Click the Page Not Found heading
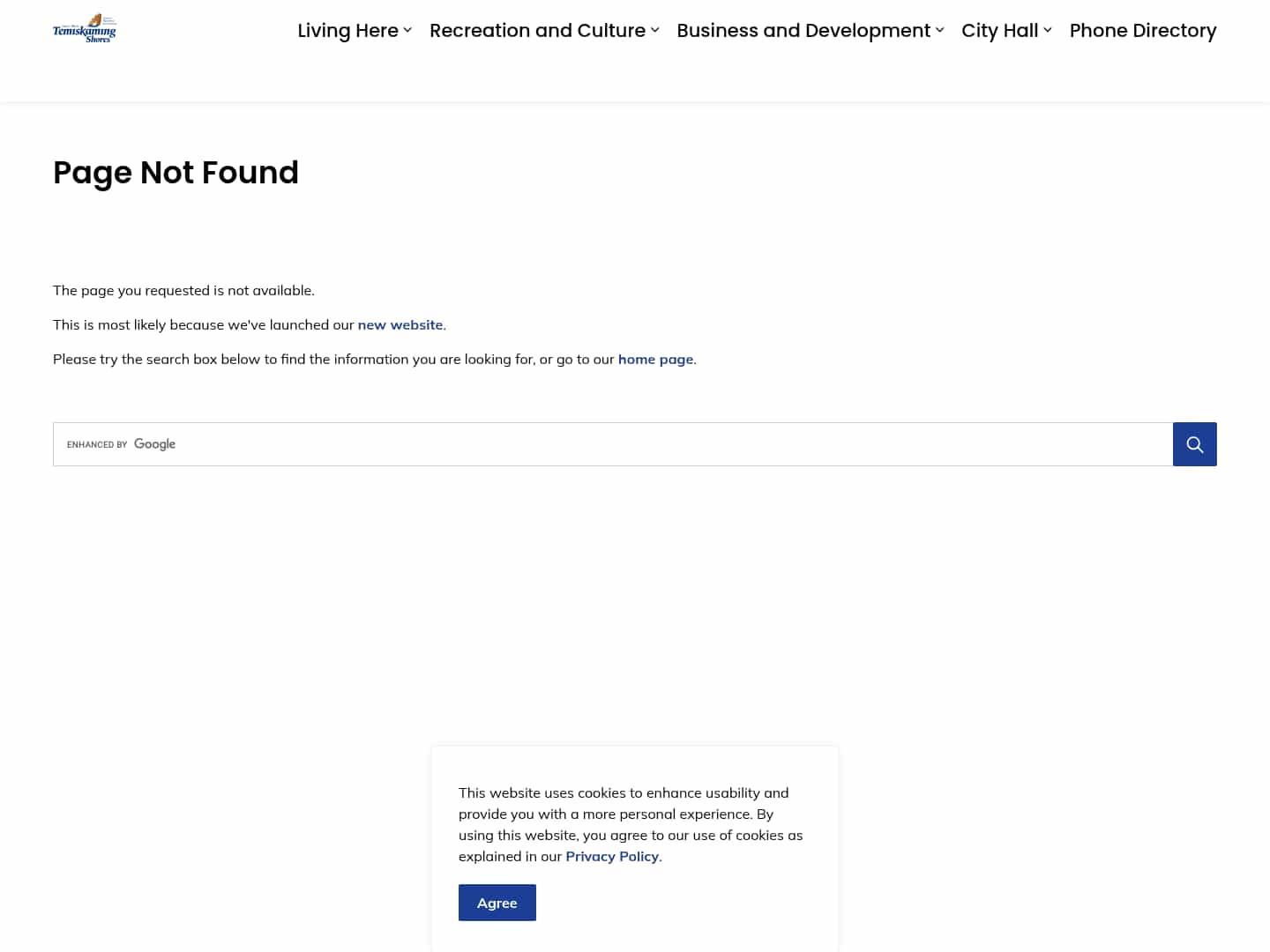 click(x=176, y=173)
